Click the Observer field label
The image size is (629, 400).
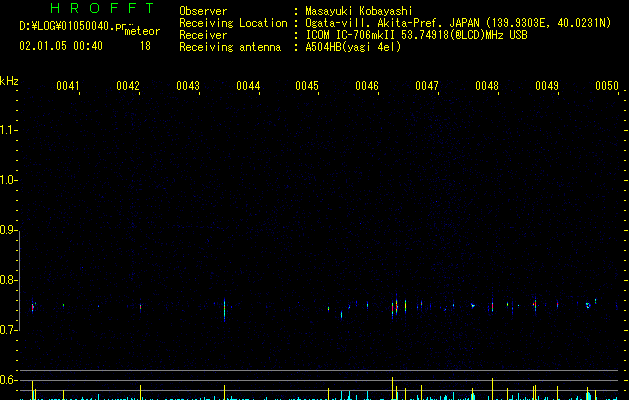[203, 11]
